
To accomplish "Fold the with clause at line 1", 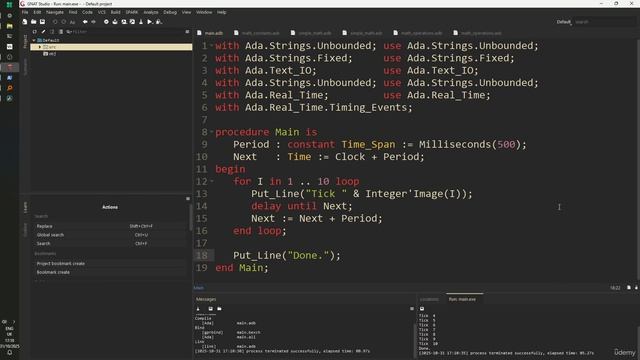I will click(x=212, y=45).
